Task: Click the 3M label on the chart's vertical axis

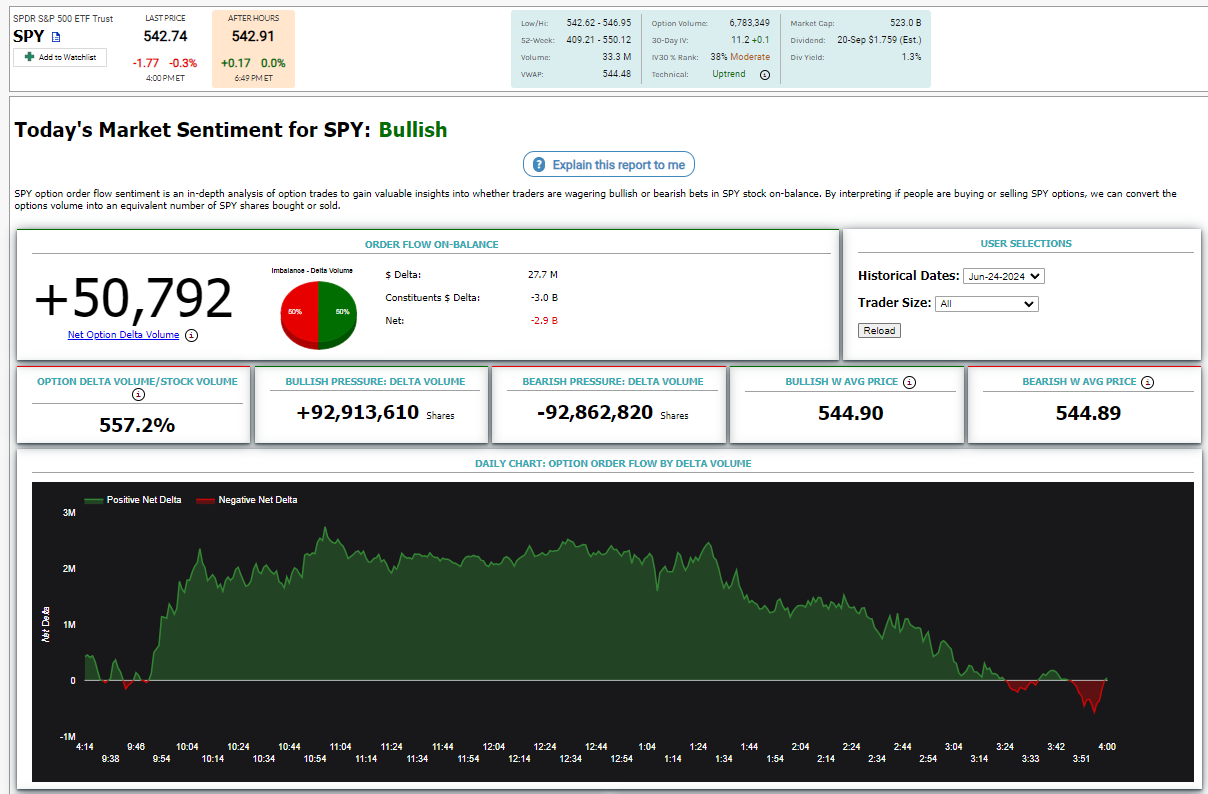Action: 69,513
